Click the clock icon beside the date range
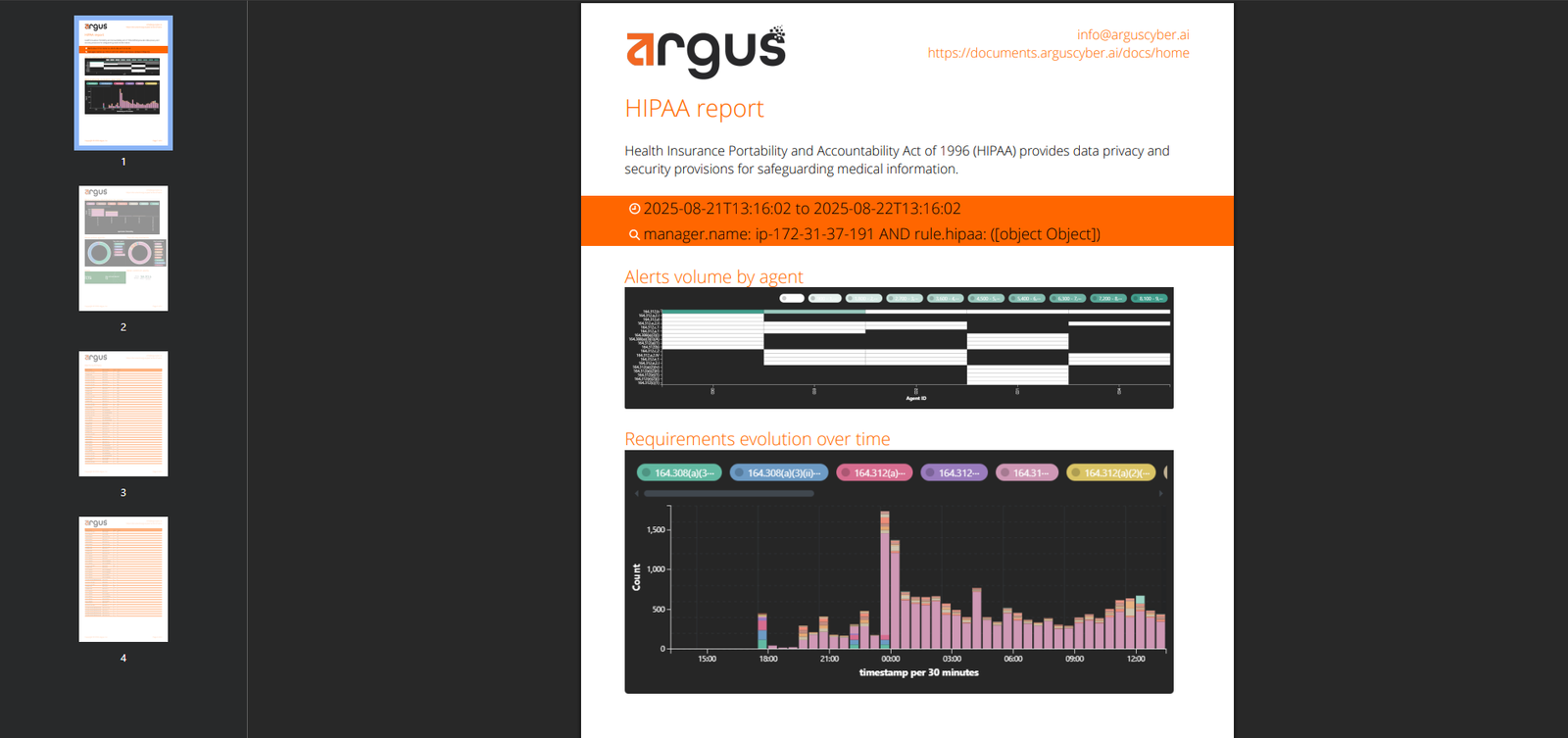1568x738 pixels. coord(634,209)
